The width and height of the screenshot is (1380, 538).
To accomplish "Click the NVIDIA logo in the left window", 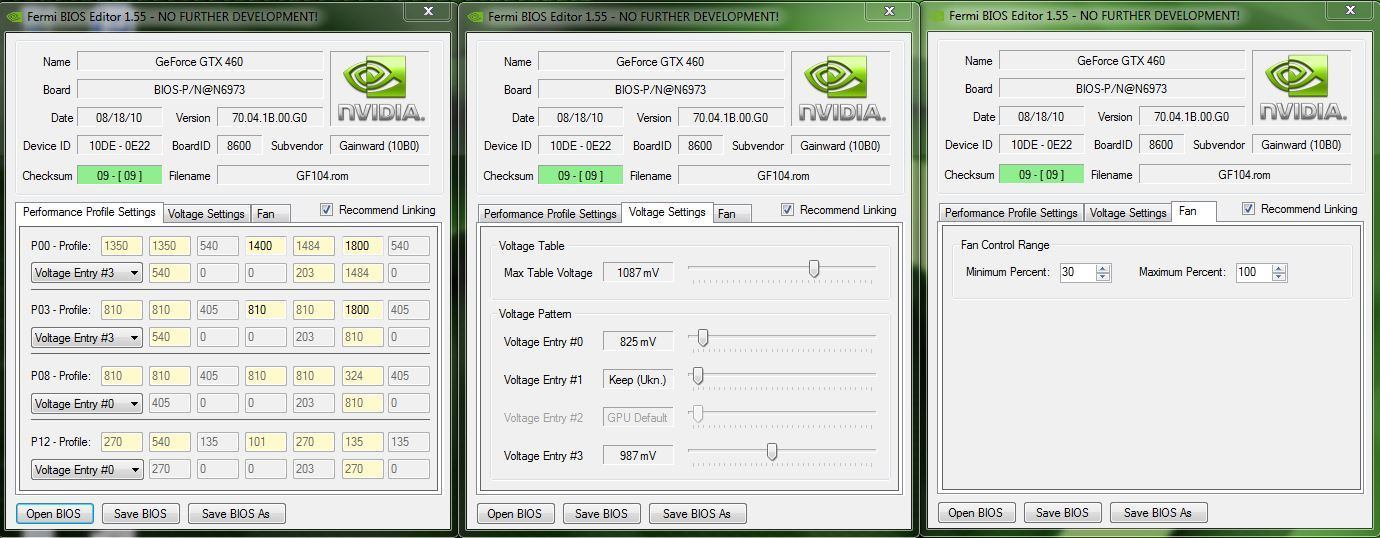I will coord(381,88).
